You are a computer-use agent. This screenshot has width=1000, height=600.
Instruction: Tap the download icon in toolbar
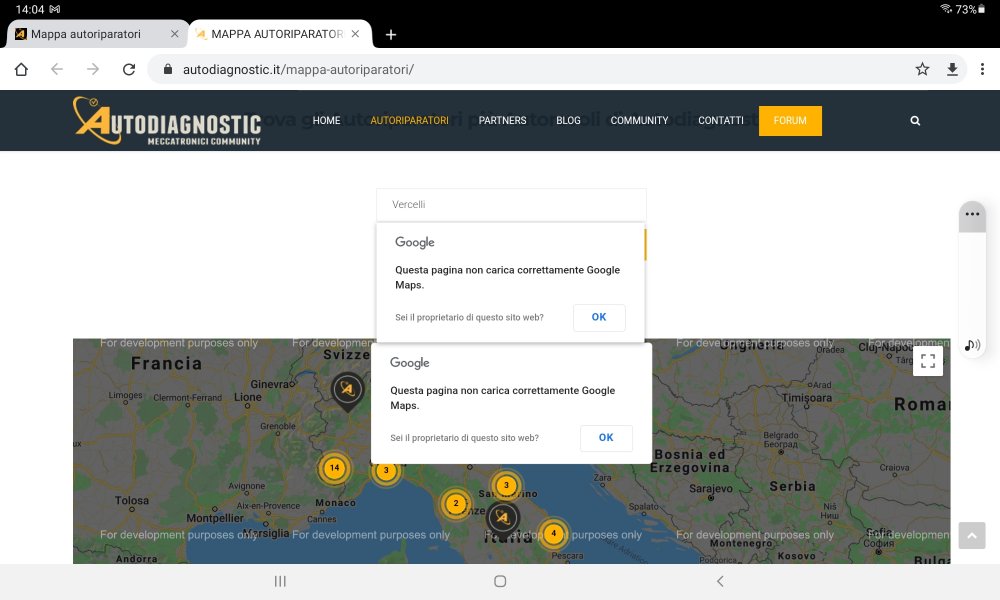(952, 69)
